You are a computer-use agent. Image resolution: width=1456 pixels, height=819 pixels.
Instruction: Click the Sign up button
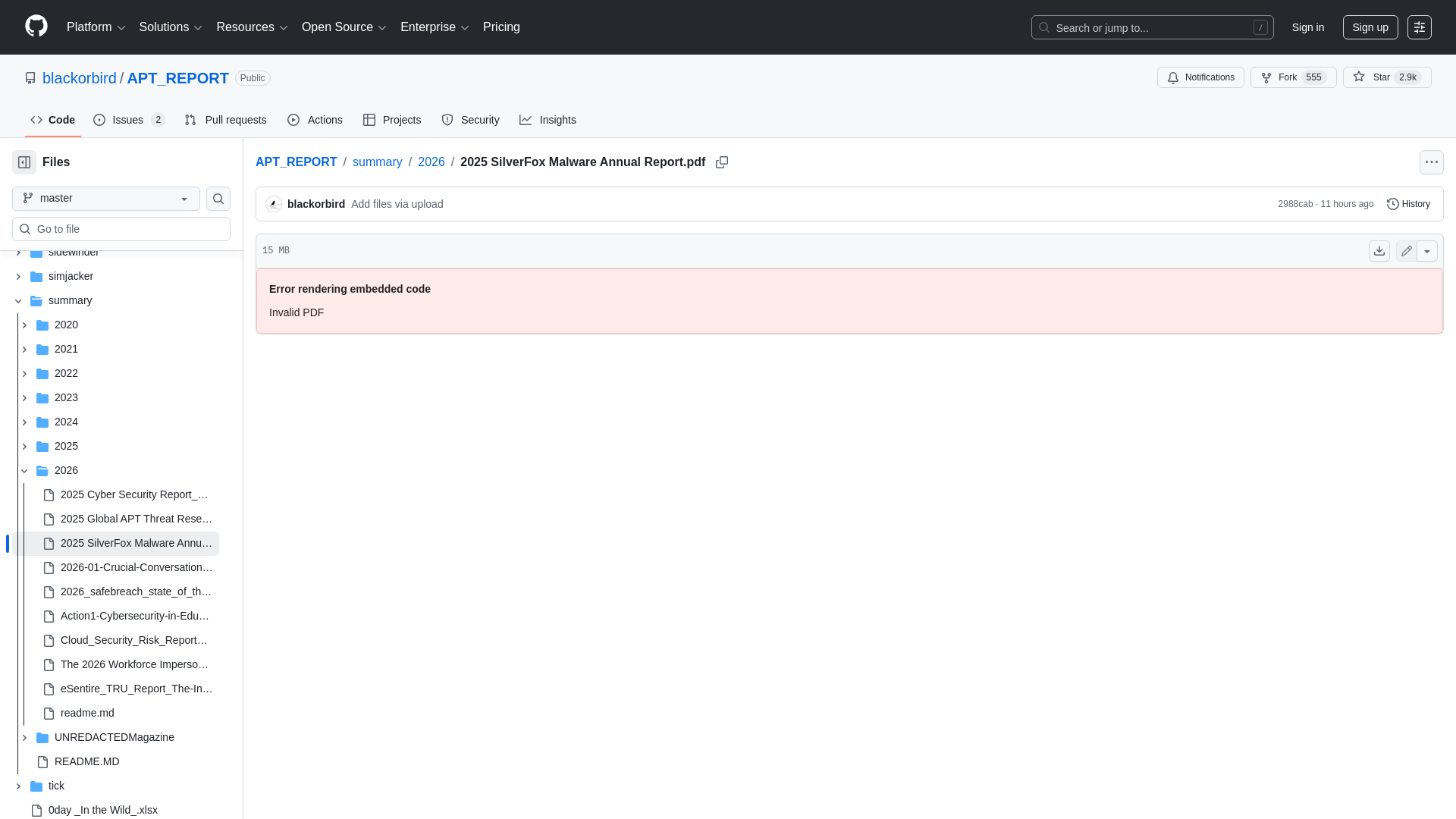1370,27
